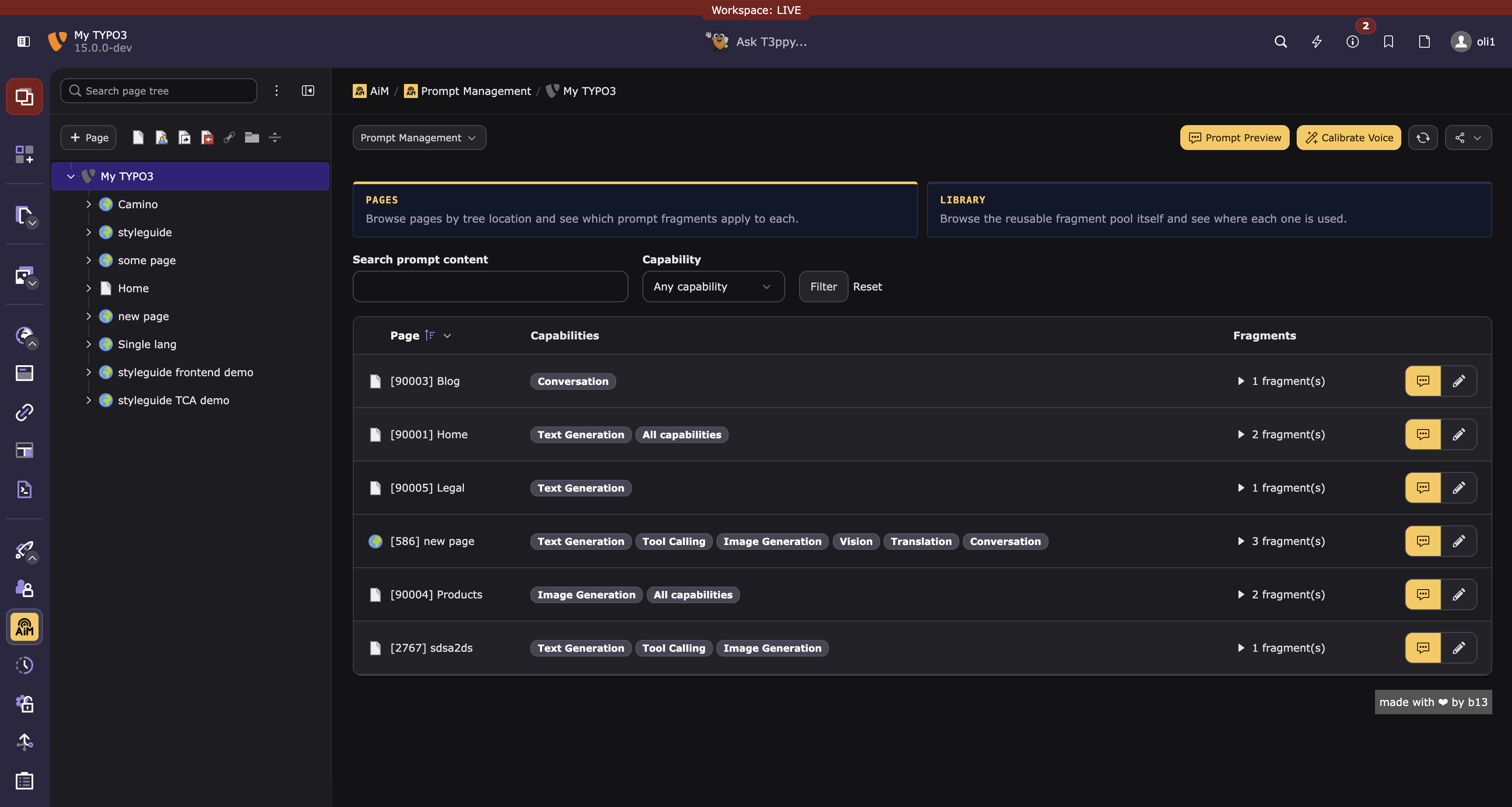1512x807 pixels.
Task: Preview prompt for Home table row
Action: point(1423,435)
